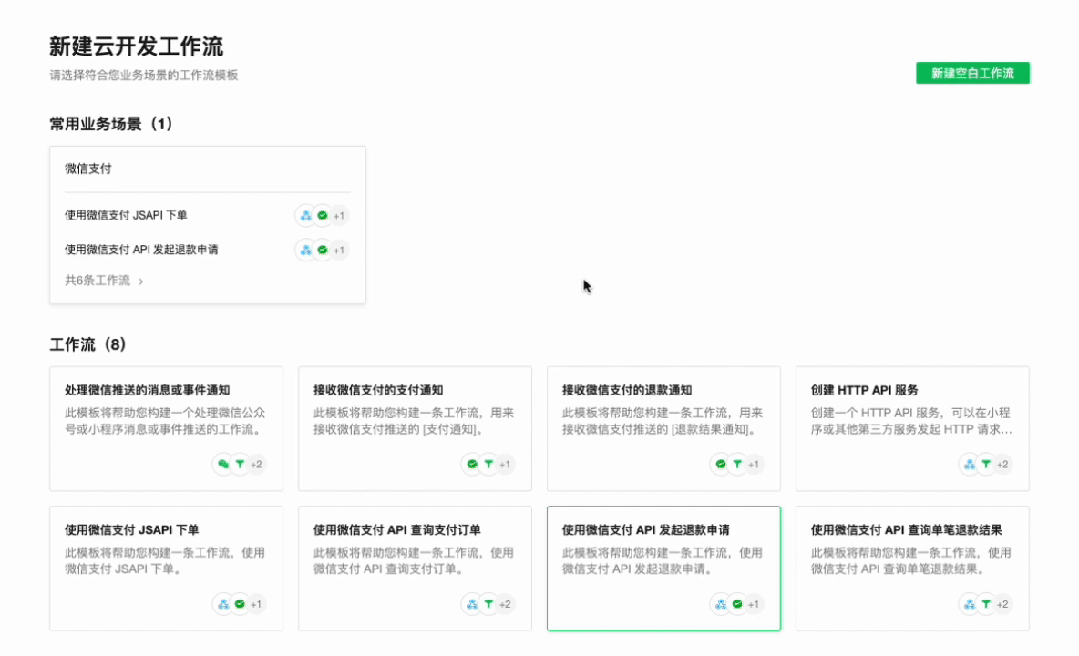Click the 请选择符合您业务场景的工作流模板 subtitle
Screen dimensions: 1079x656
click(x=144, y=75)
